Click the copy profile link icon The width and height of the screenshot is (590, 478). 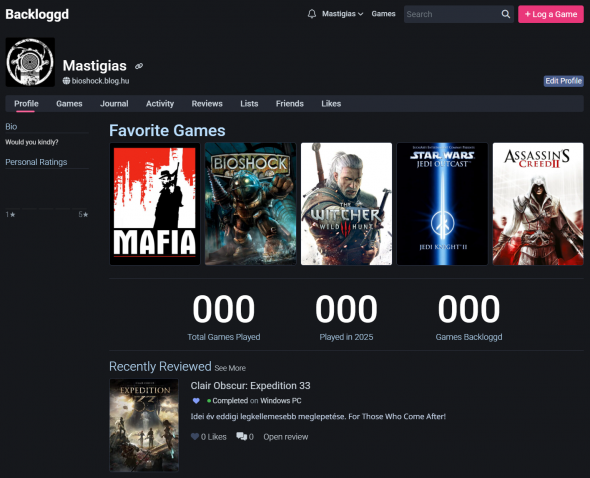click(139, 66)
